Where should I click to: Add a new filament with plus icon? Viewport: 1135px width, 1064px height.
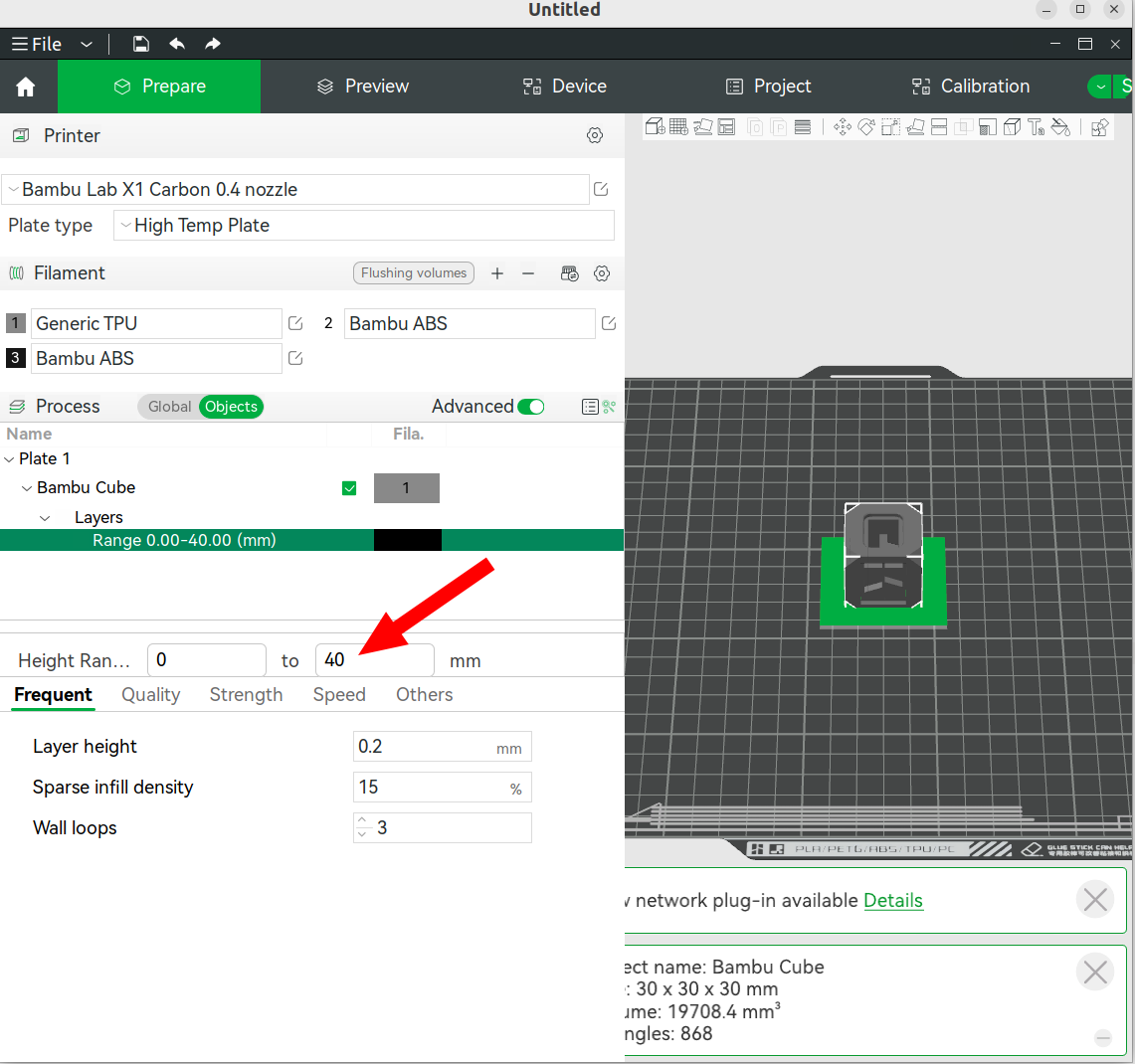point(497,273)
